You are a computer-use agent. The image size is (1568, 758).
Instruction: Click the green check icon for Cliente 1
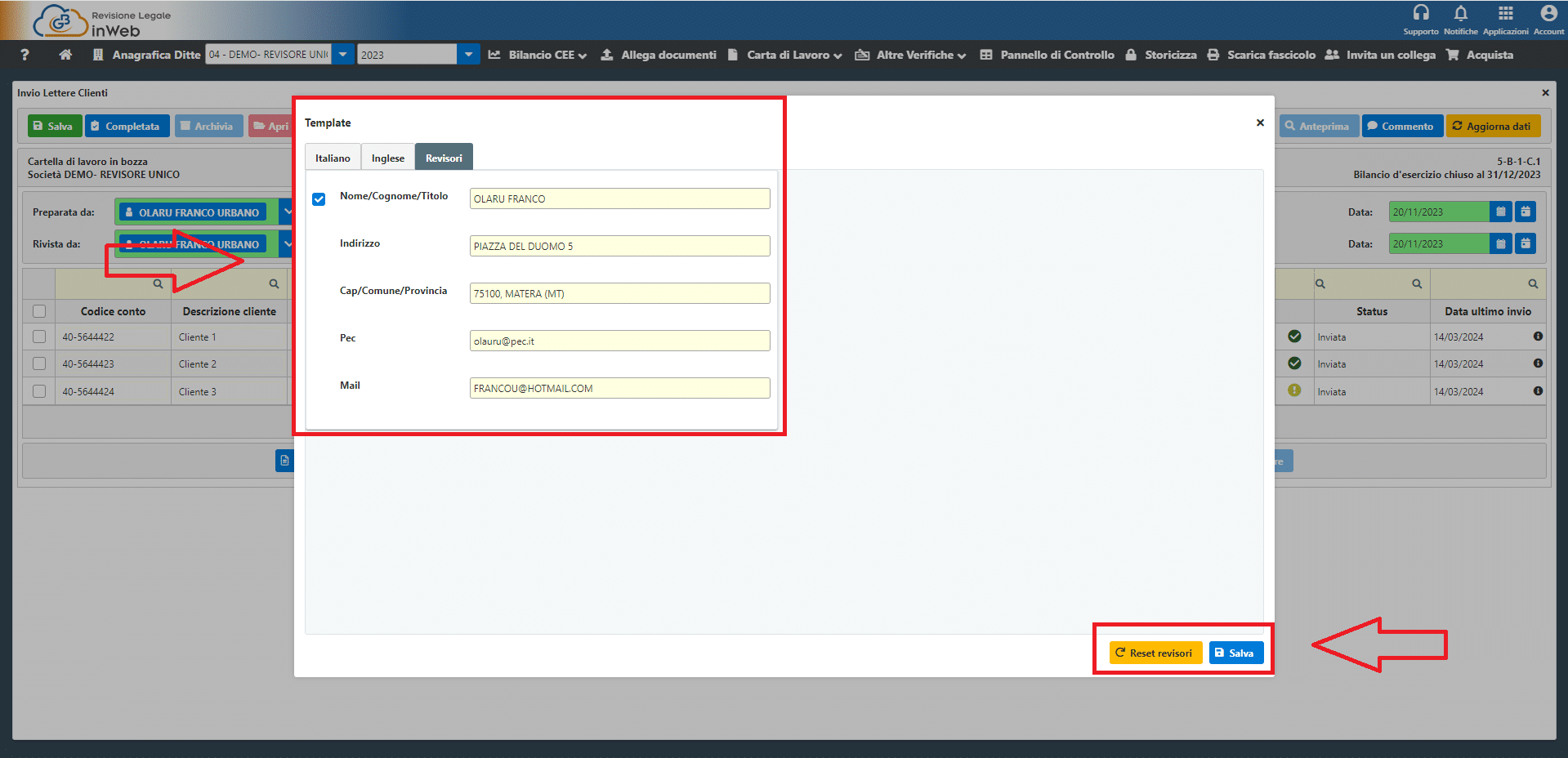coord(1294,337)
